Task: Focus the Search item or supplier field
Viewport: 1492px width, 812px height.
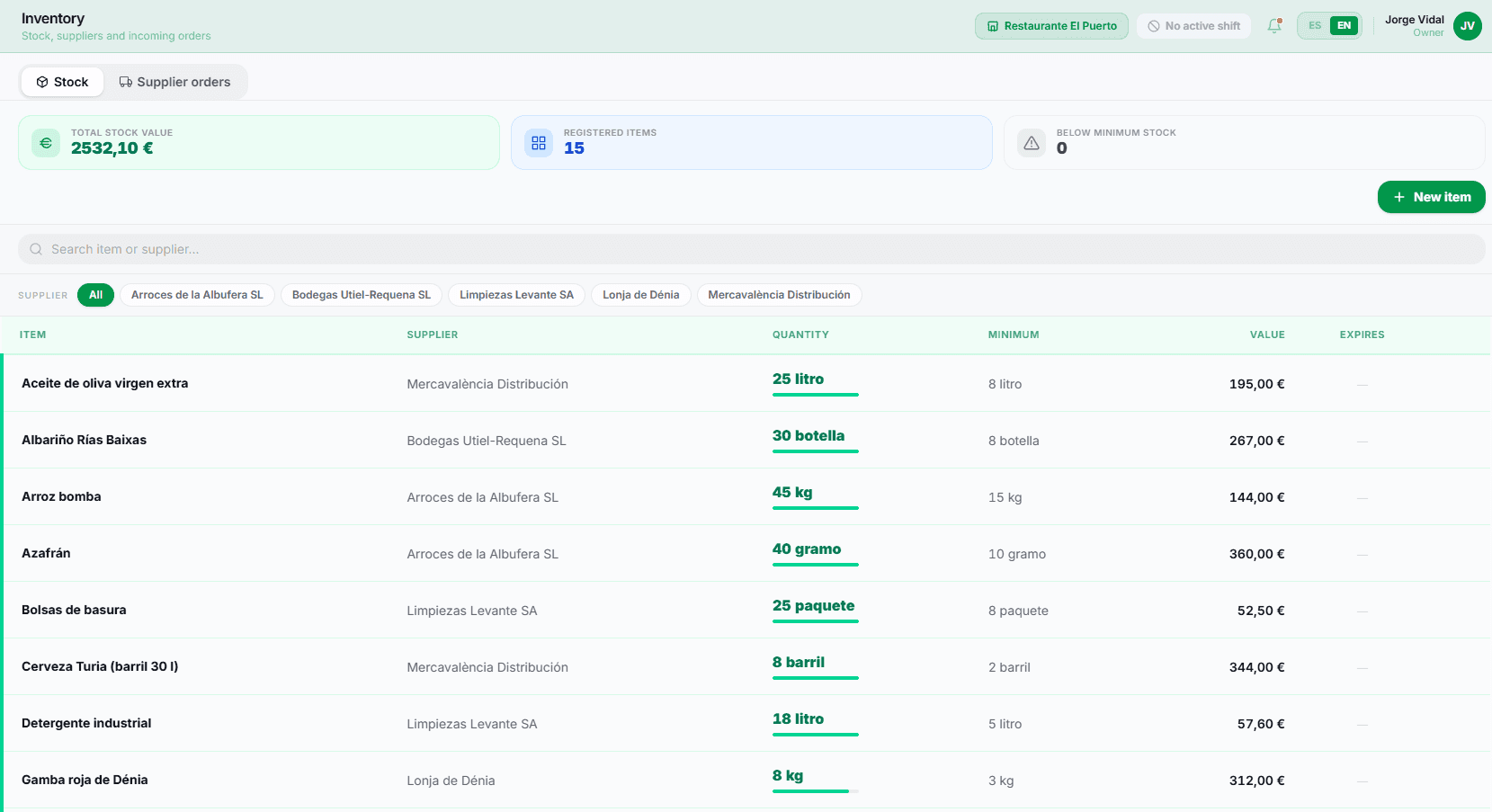Action: (752, 249)
